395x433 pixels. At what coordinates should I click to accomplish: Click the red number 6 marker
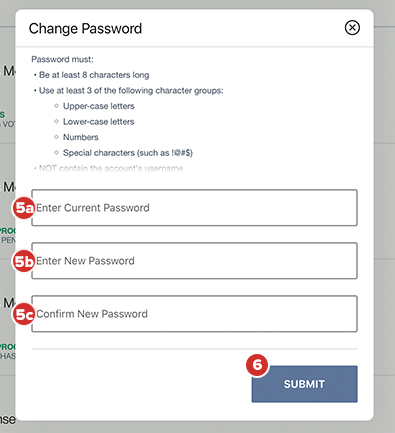tap(257, 365)
